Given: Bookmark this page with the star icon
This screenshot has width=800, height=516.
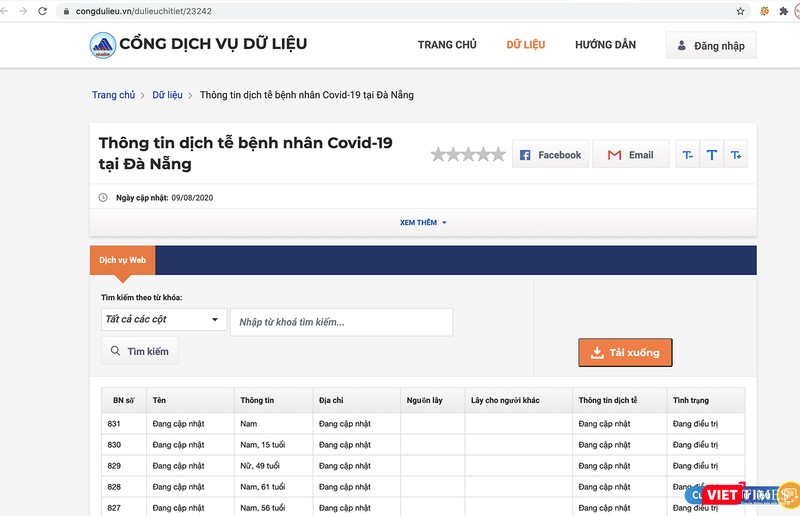Looking at the screenshot, I should [x=740, y=11].
